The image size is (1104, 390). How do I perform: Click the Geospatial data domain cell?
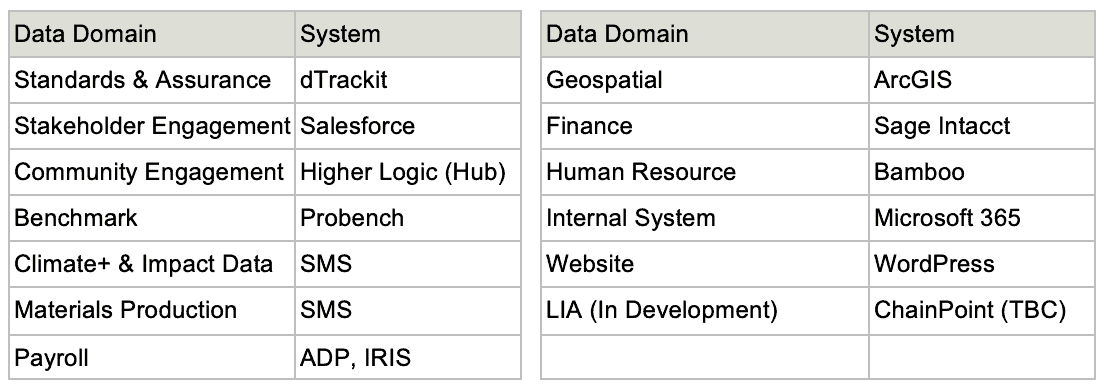point(705,80)
